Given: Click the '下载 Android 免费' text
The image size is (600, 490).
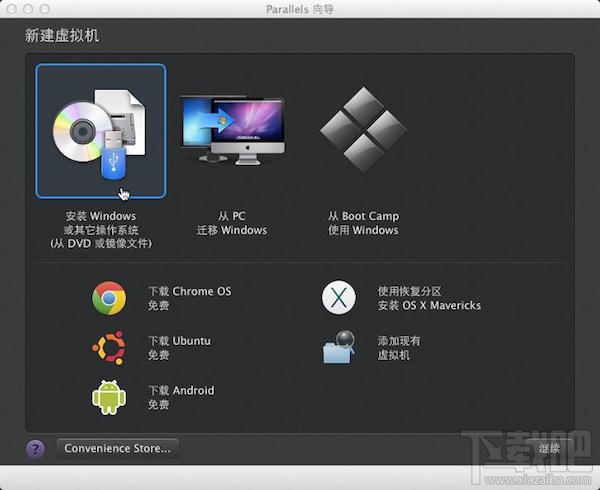Looking at the screenshot, I should (x=181, y=397).
